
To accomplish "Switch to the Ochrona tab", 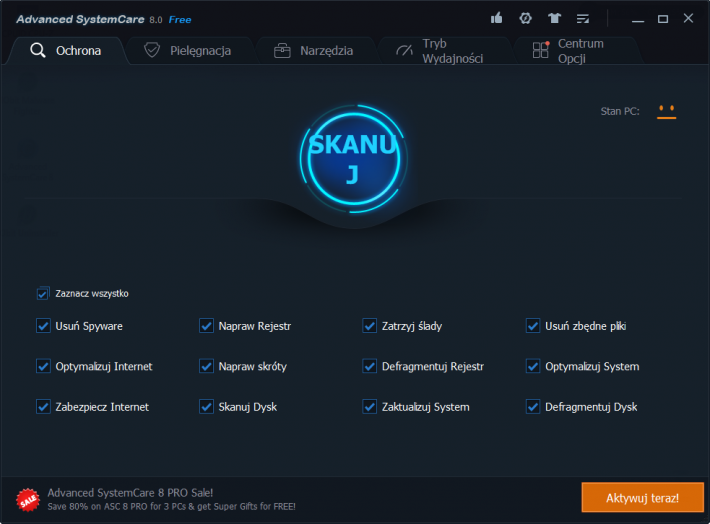I will click(66, 51).
